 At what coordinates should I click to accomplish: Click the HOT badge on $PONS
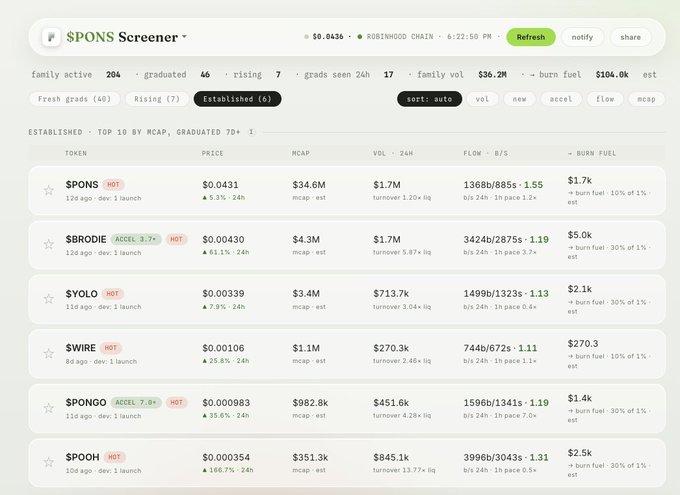point(113,184)
